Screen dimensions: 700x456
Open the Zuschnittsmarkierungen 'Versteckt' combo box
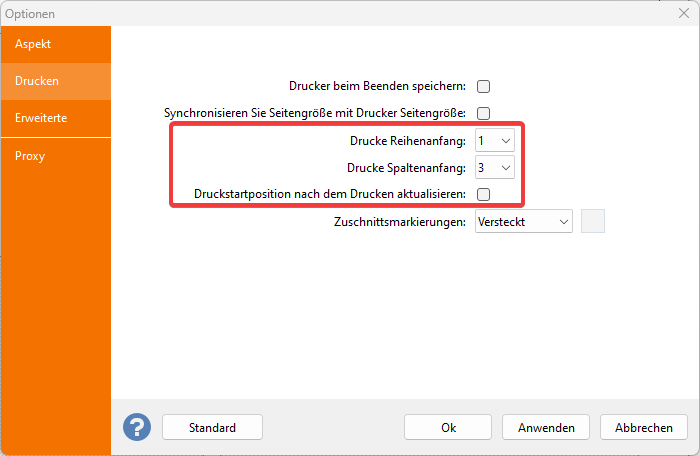click(523, 221)
